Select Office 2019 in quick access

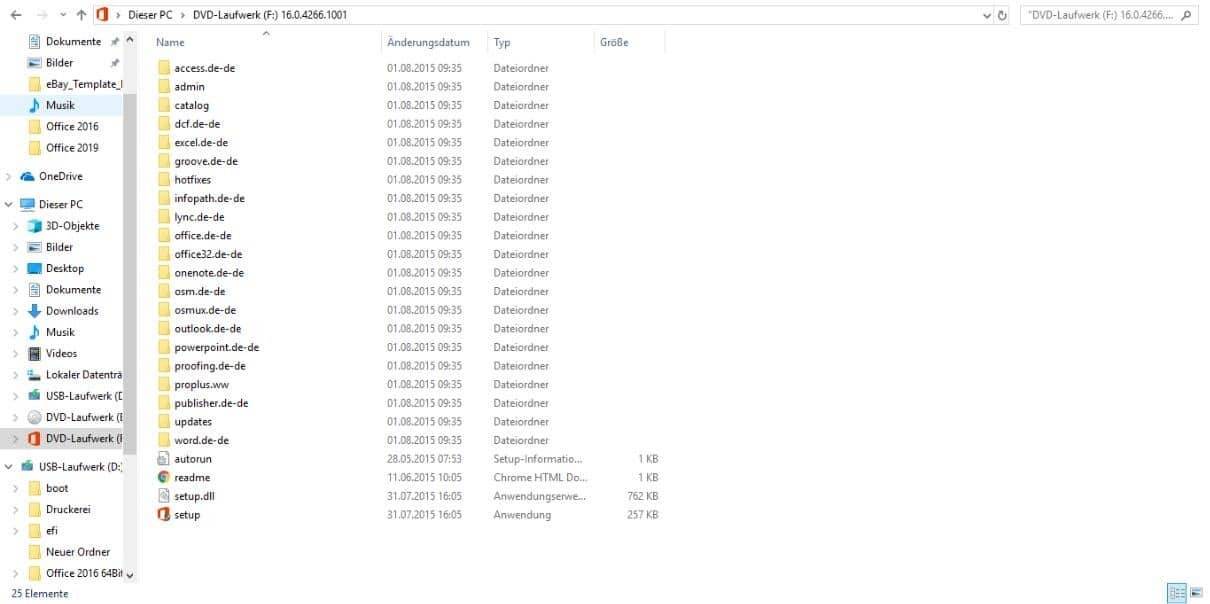click(72, 148)
